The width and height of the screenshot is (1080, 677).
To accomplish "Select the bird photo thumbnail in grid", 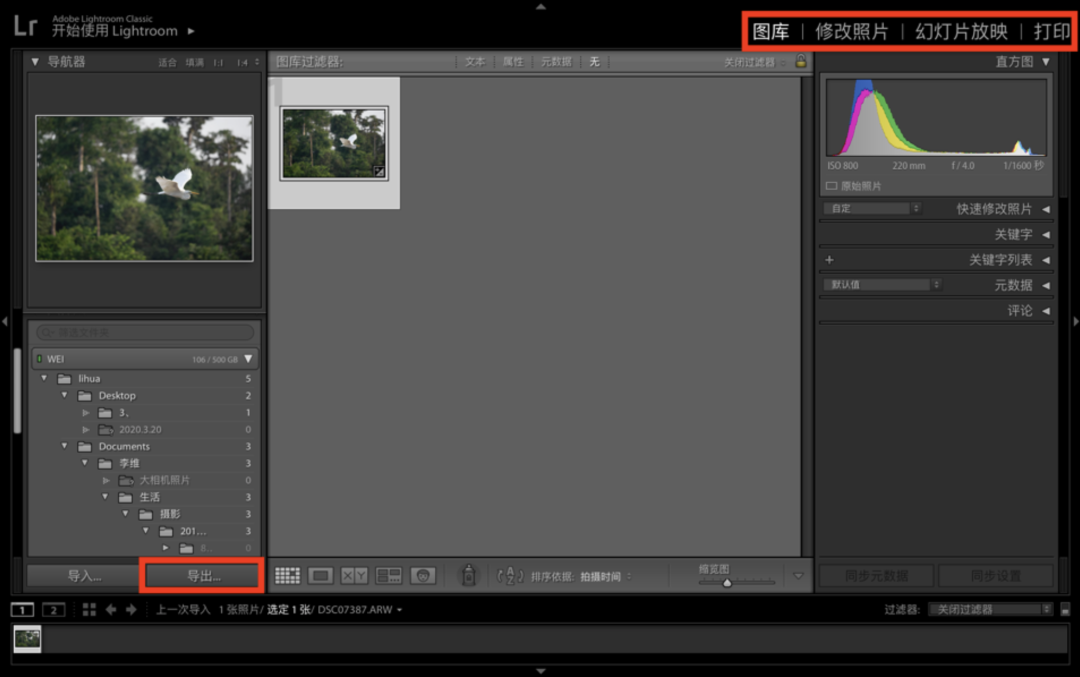I will point(333,143).
